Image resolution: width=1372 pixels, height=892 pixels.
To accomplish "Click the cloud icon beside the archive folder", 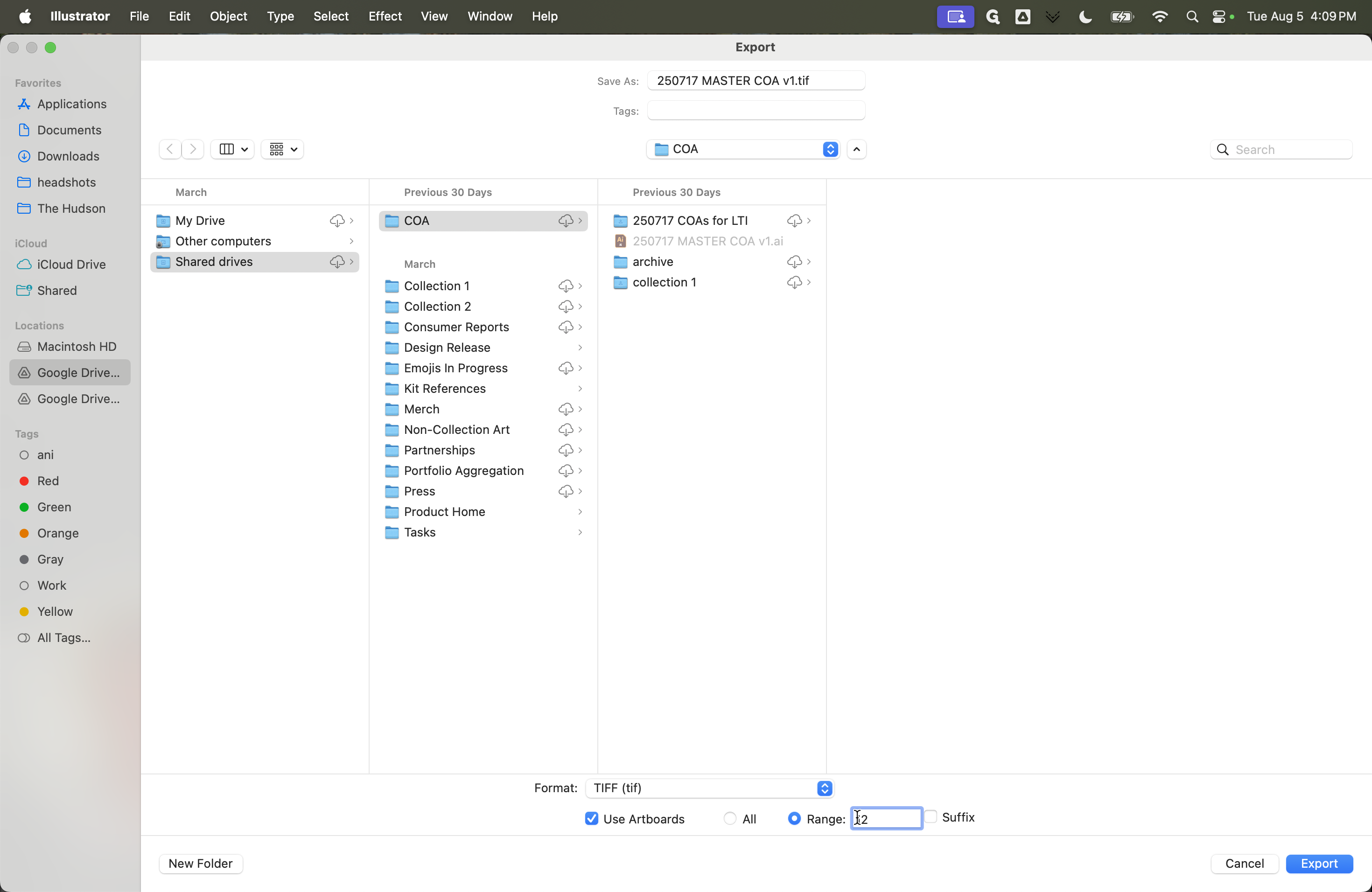I will click(794, 262).
